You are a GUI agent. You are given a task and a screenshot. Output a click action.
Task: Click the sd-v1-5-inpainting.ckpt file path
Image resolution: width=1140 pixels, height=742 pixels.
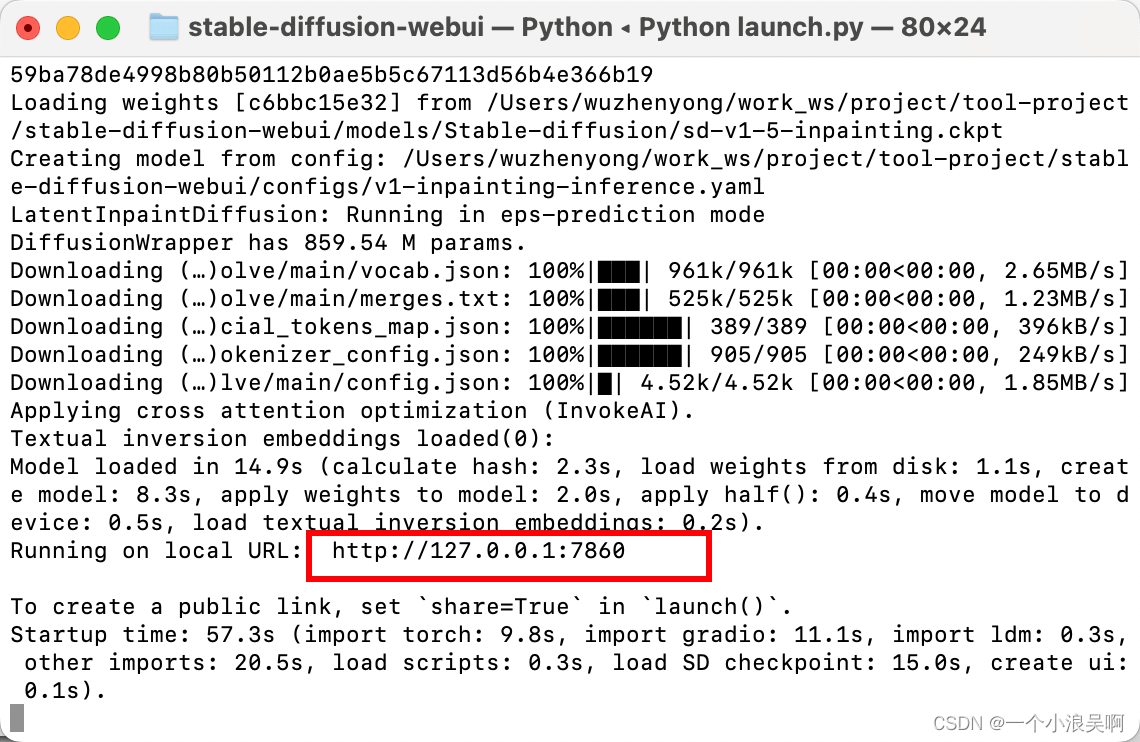pos(506,131)
